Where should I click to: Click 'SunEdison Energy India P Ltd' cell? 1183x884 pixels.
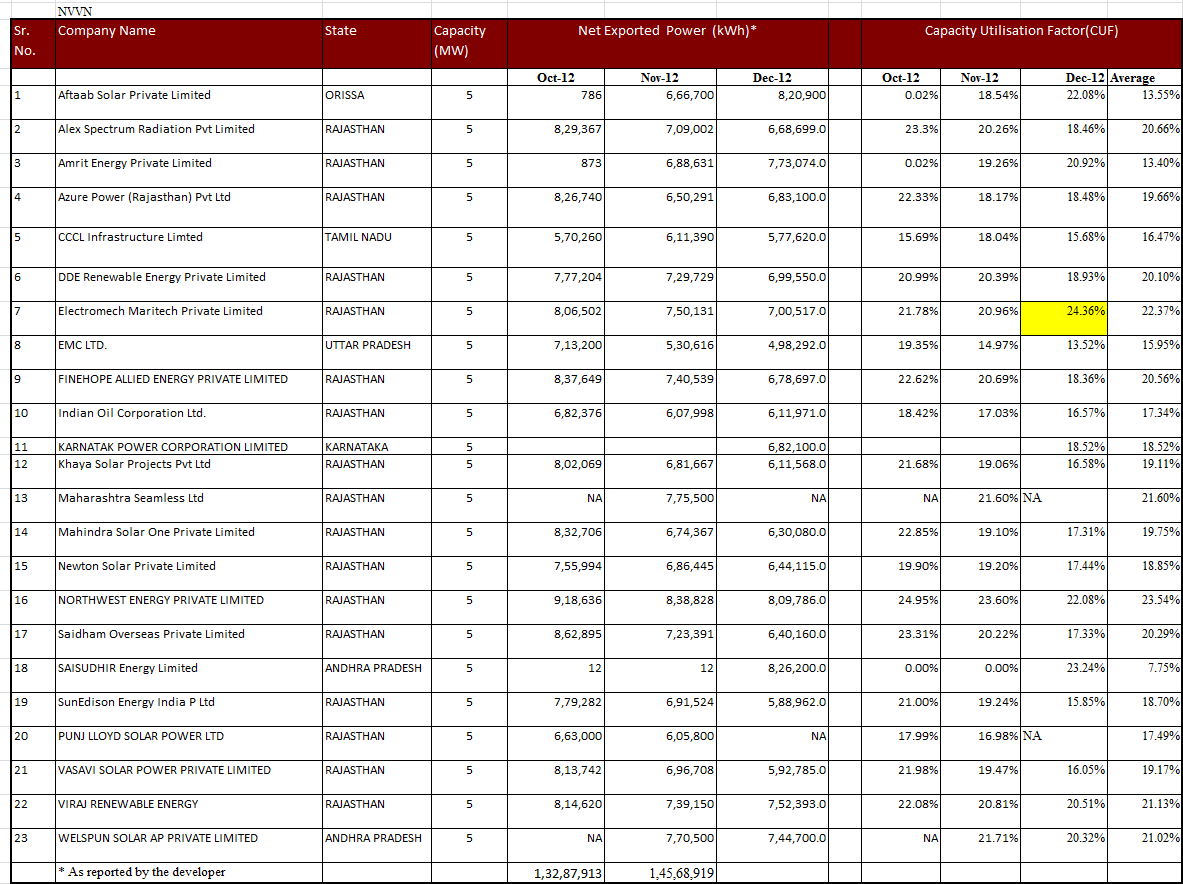pos(189,708)
